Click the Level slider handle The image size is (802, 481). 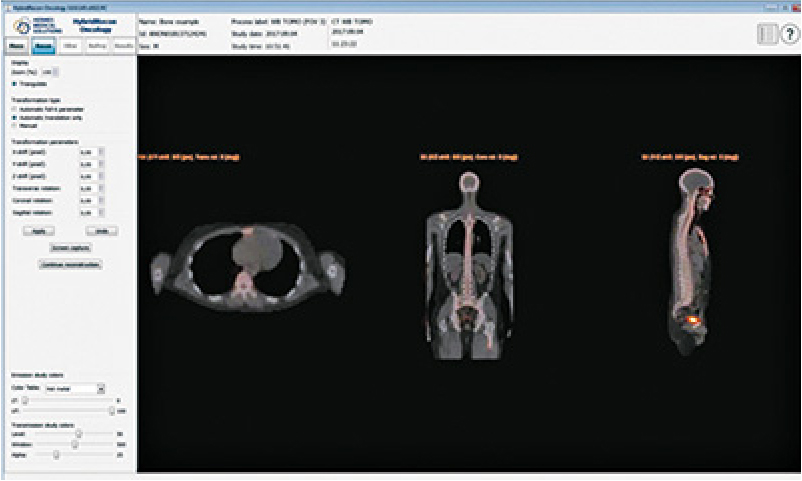coord(78,434)
